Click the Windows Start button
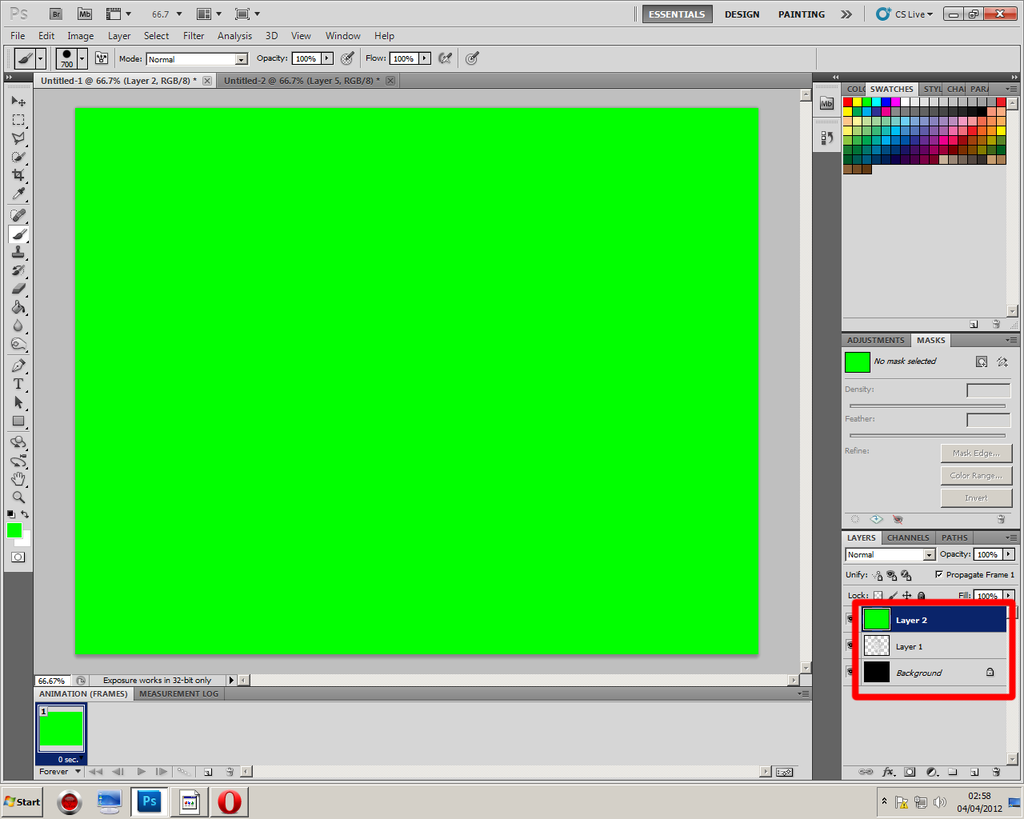 click(23, 802)
